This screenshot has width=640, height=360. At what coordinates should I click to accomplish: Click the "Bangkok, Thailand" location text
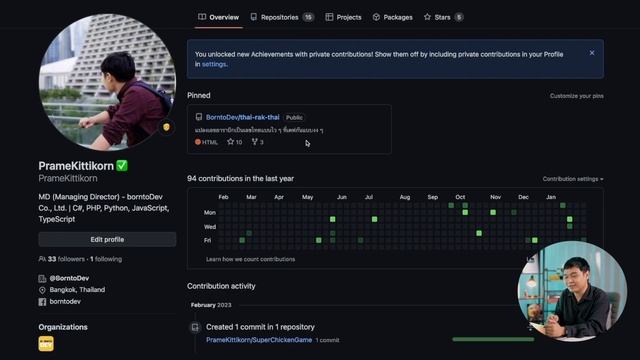pyautogui.click(x=77, y=290)
